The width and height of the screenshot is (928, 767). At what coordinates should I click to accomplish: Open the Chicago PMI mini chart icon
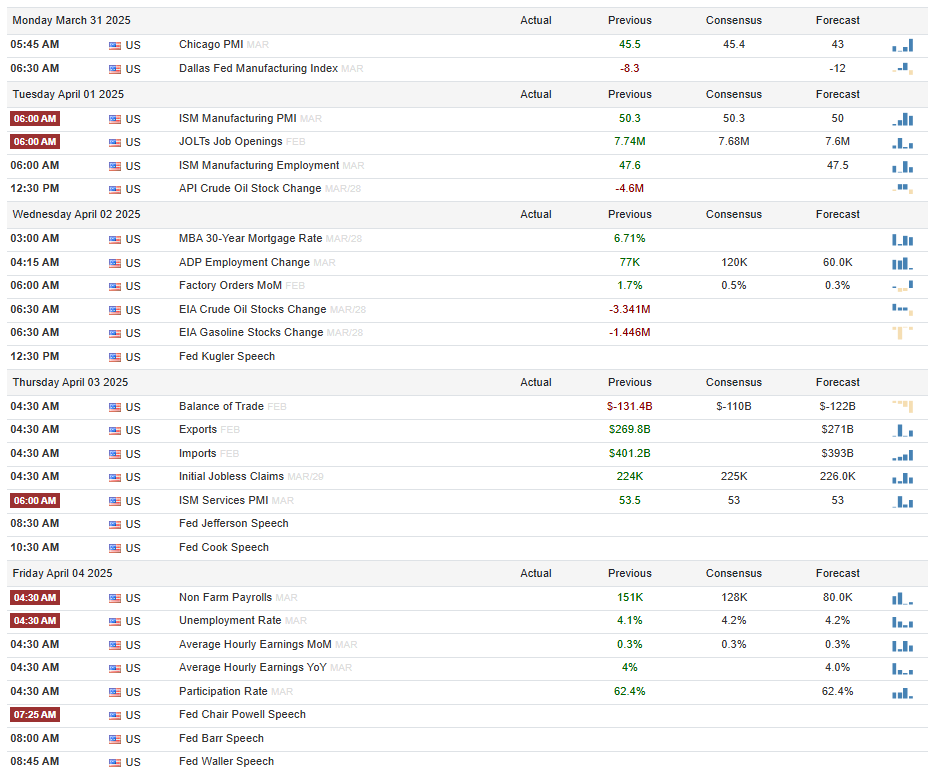click(x=903, y=46)
